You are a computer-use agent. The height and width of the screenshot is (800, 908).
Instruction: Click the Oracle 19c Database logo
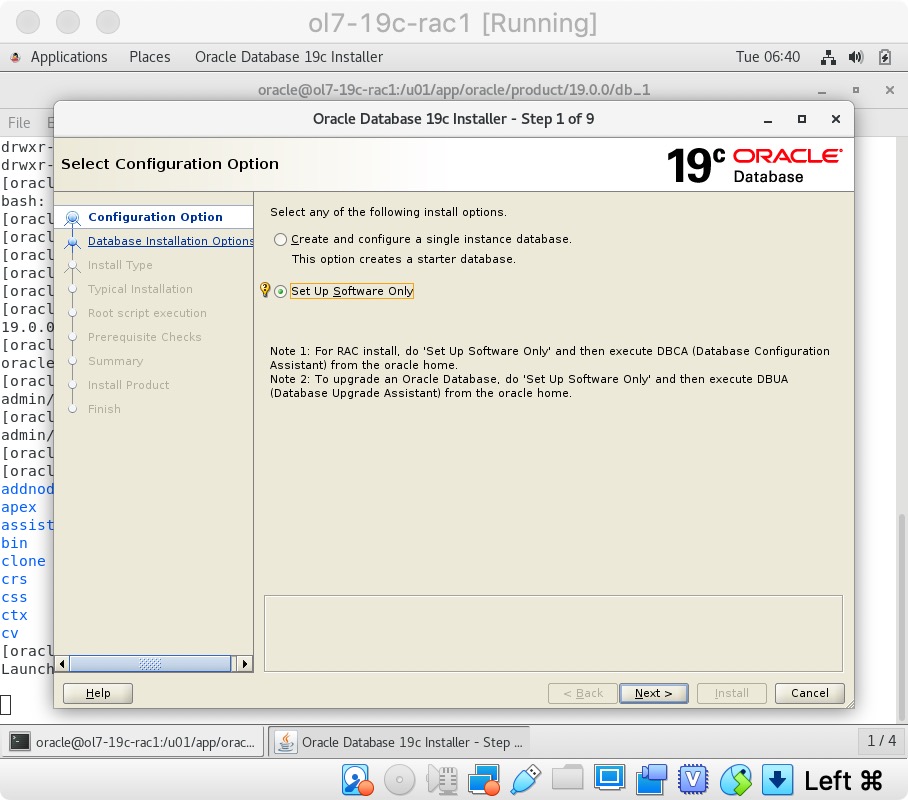tap(754, 165)
